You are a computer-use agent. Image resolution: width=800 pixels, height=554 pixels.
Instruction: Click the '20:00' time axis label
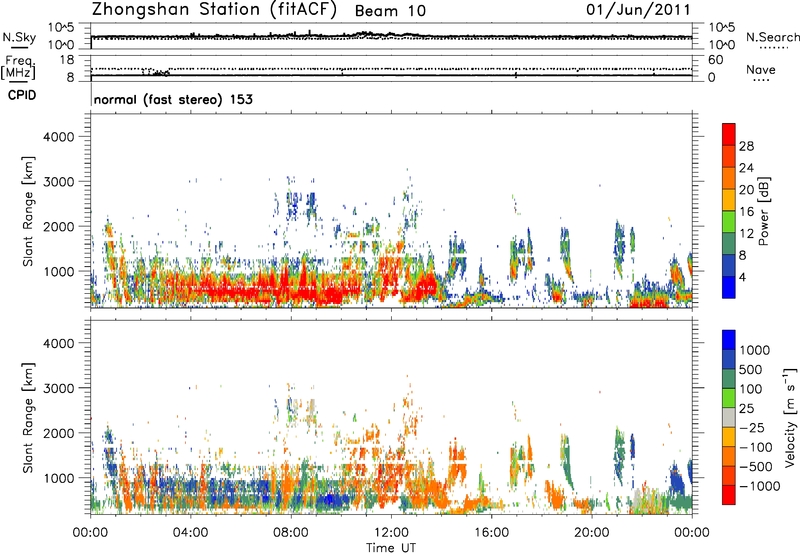[591, 533]
